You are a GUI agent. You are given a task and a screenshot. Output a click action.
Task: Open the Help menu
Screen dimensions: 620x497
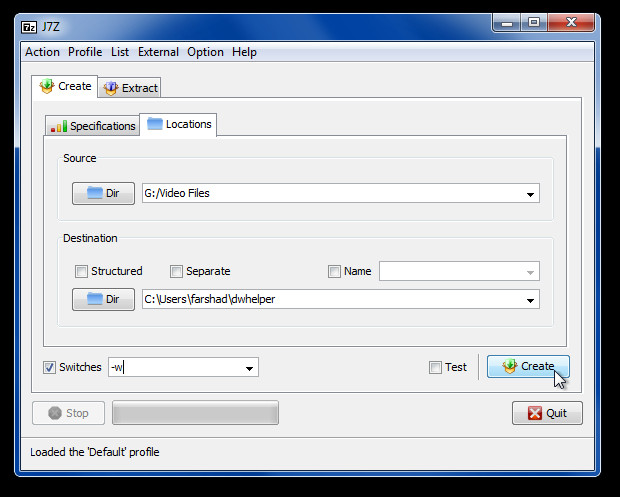click(244, 52)
